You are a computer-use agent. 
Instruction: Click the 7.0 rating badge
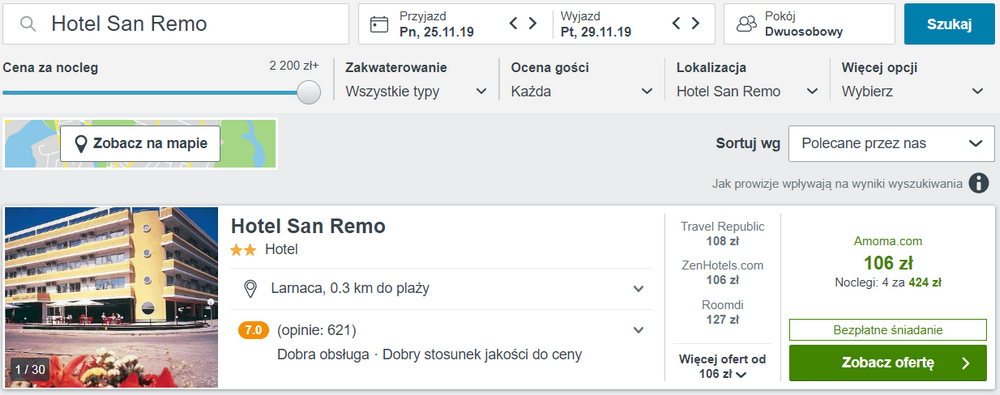click(x=253, y=331)
